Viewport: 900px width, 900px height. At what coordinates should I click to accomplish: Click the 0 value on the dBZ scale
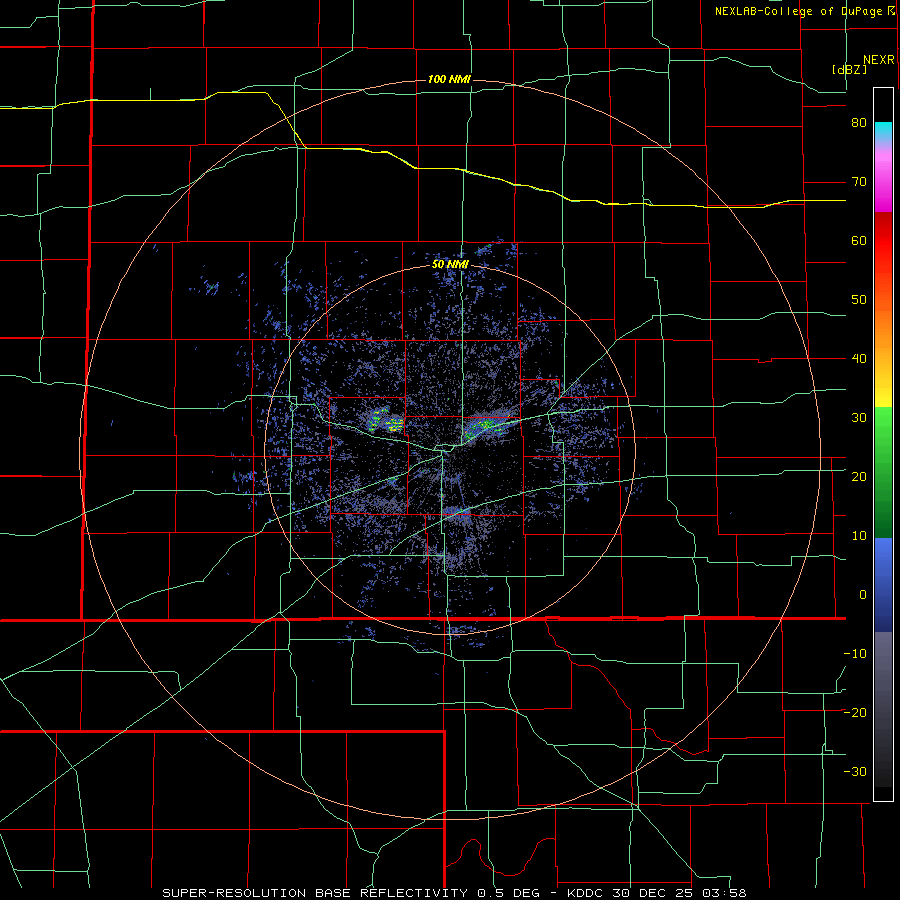click(863, 595)
